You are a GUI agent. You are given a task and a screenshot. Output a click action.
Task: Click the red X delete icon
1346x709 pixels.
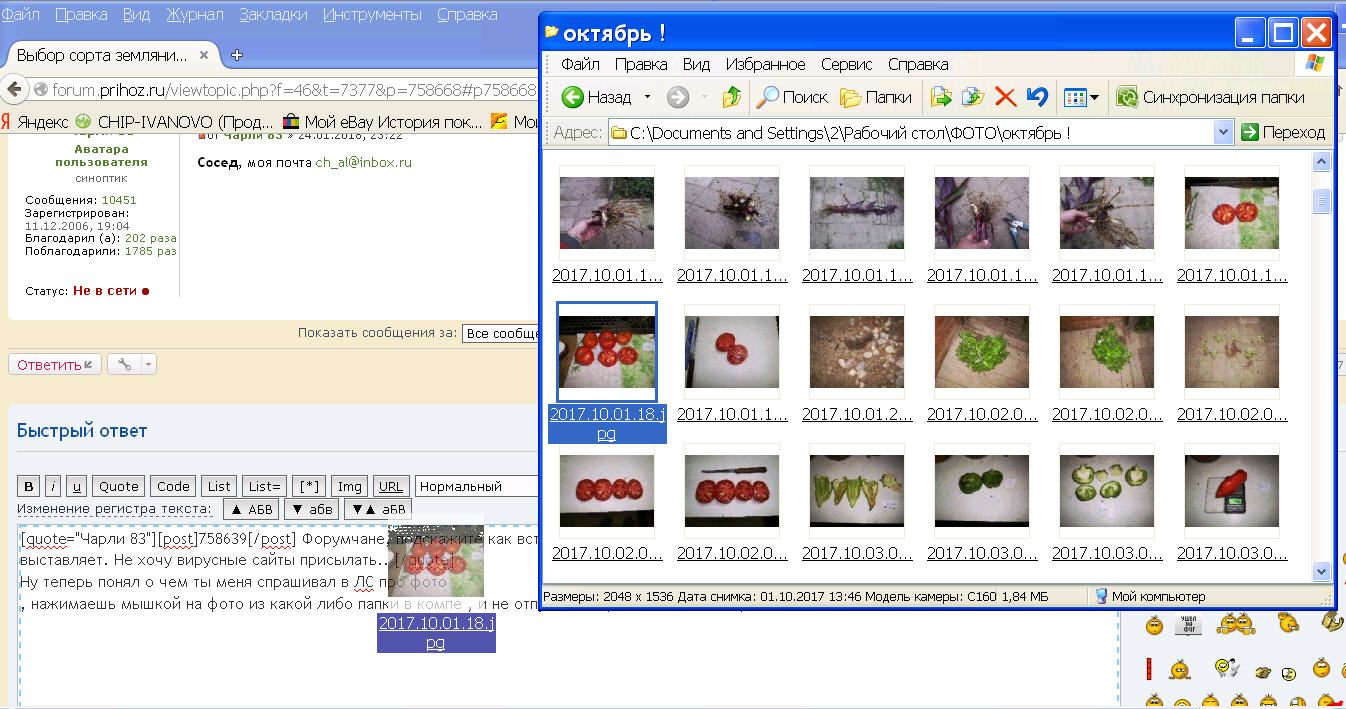(1005, 97)
